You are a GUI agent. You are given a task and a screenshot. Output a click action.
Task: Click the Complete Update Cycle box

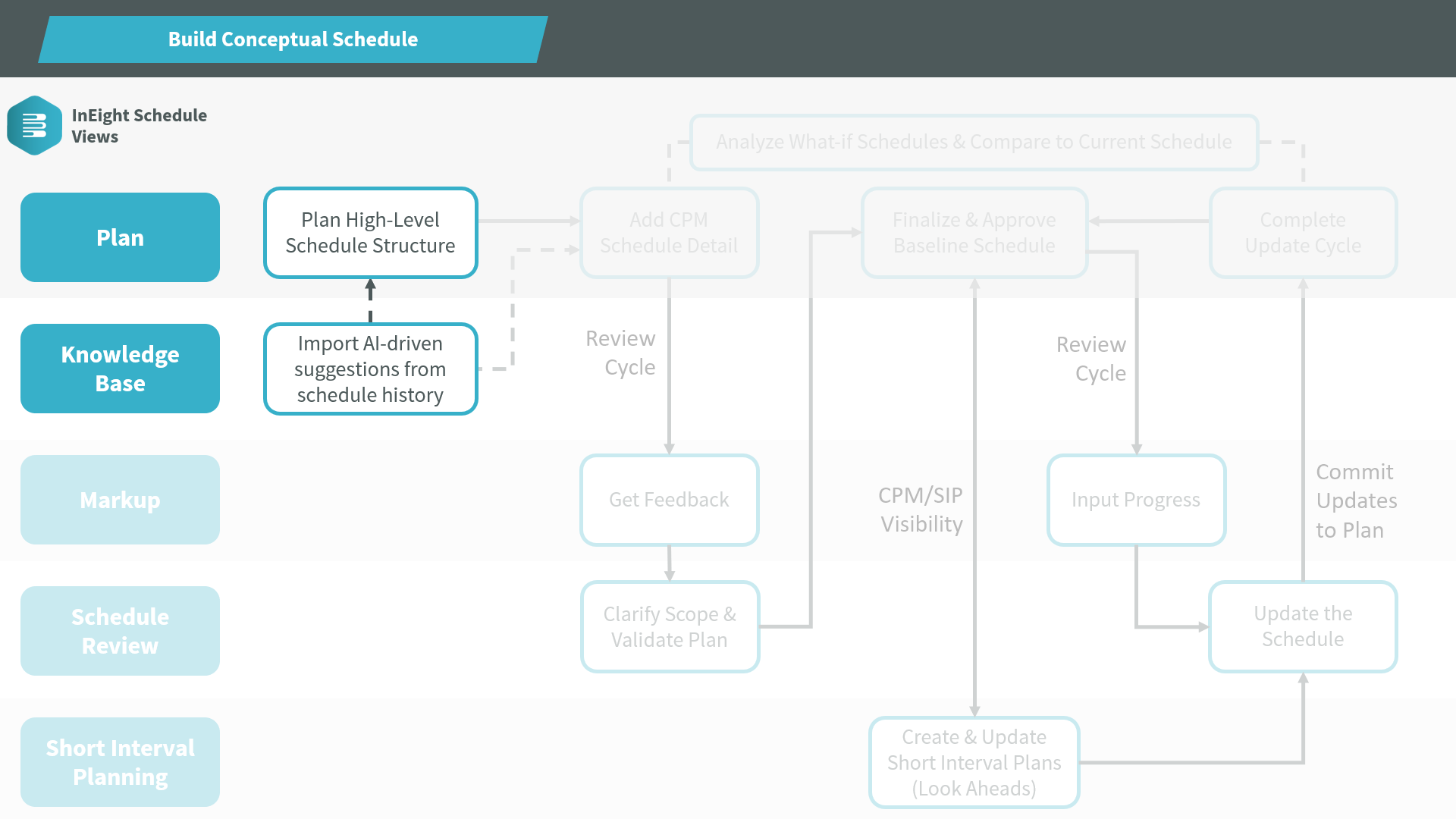pyautogui.click(x=1303, y=233)
